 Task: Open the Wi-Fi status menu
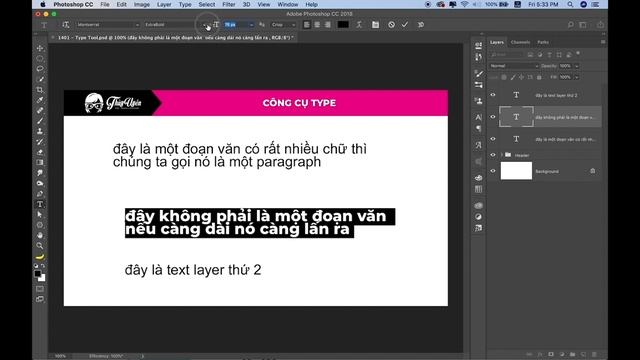tap(464, 4)
